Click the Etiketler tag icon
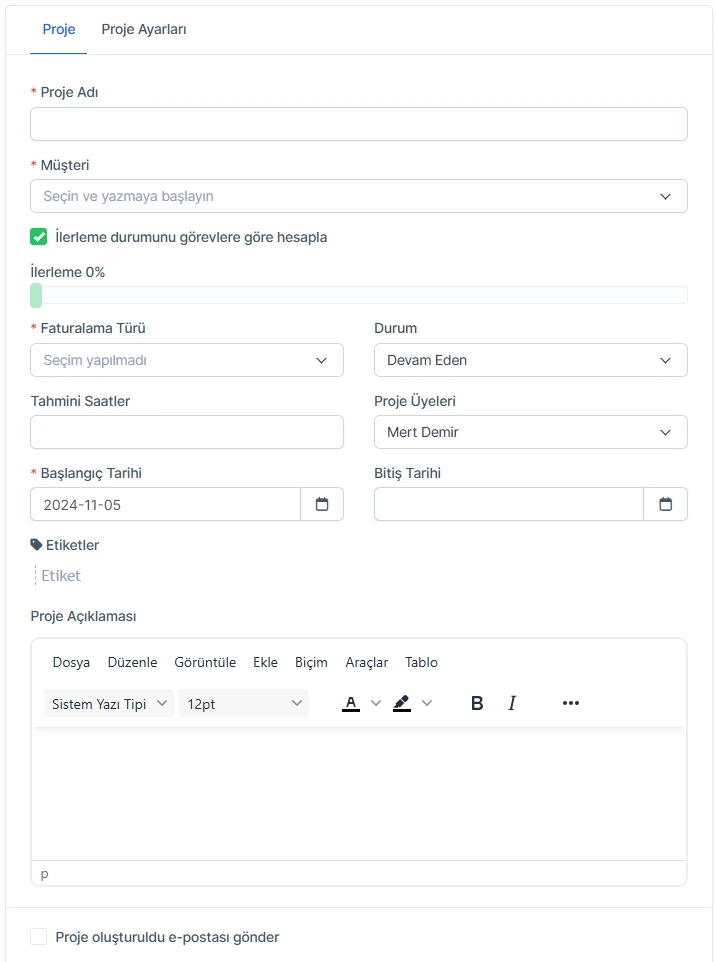This screenshot has height=962, width=716. (36, 545)
